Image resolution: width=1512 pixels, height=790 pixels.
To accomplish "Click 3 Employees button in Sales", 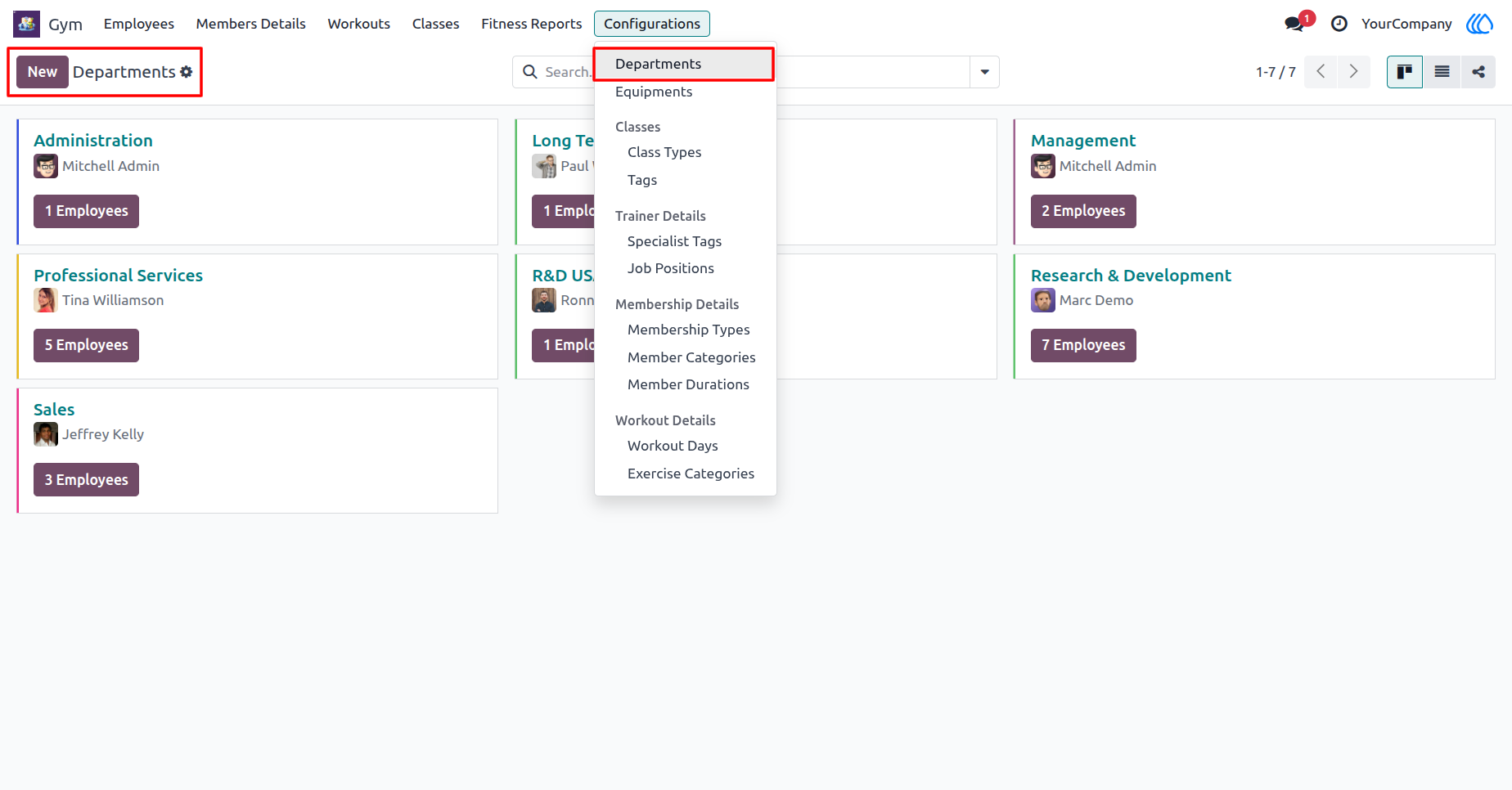I will point(86,479).
